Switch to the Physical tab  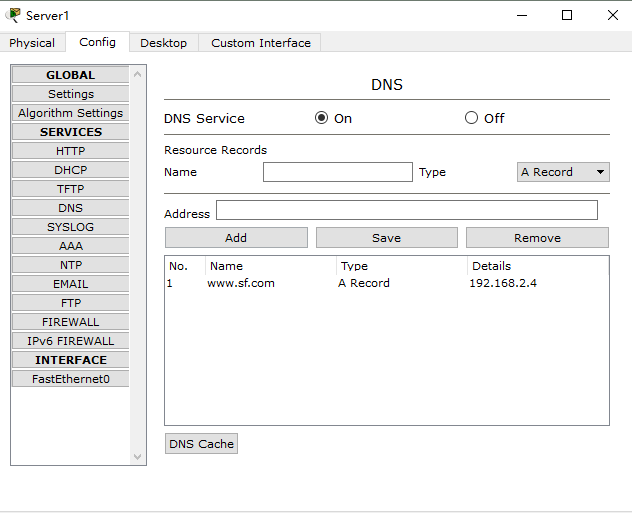[32, 43]
